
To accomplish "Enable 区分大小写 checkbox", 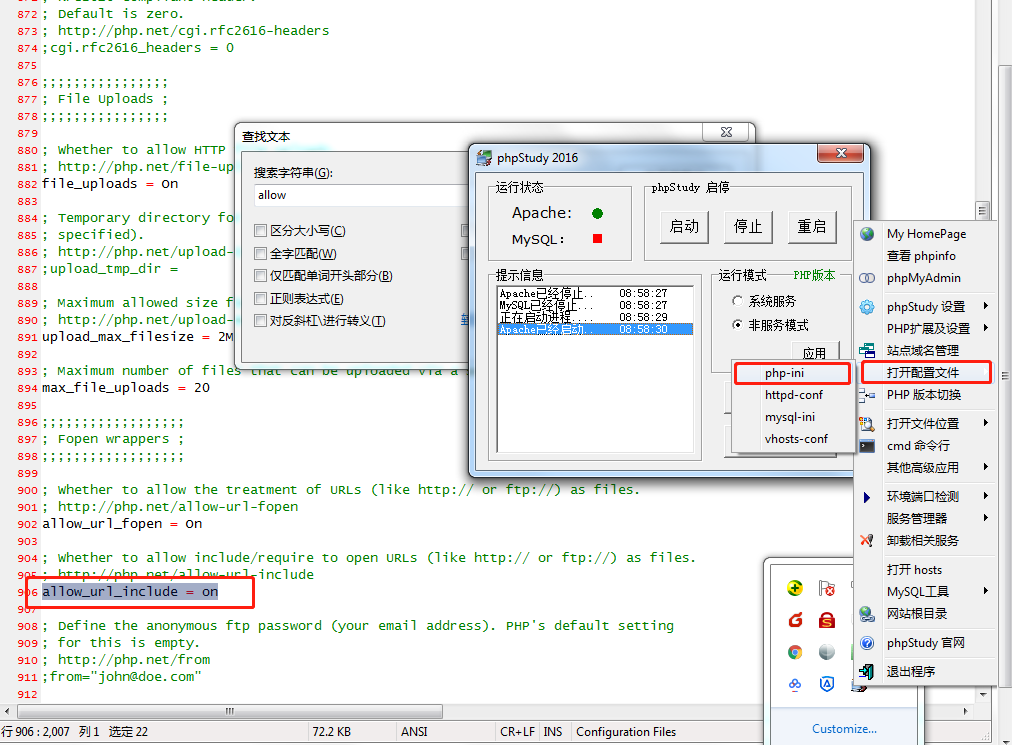I will click(260, 230).
